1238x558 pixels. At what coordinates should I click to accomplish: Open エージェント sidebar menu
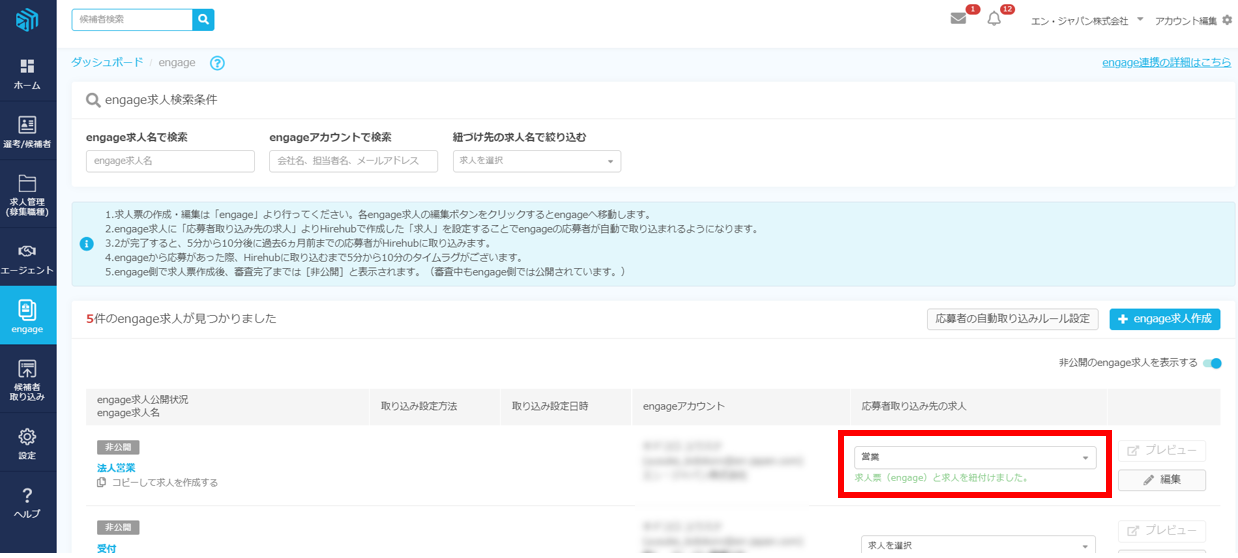click(27, 258)
